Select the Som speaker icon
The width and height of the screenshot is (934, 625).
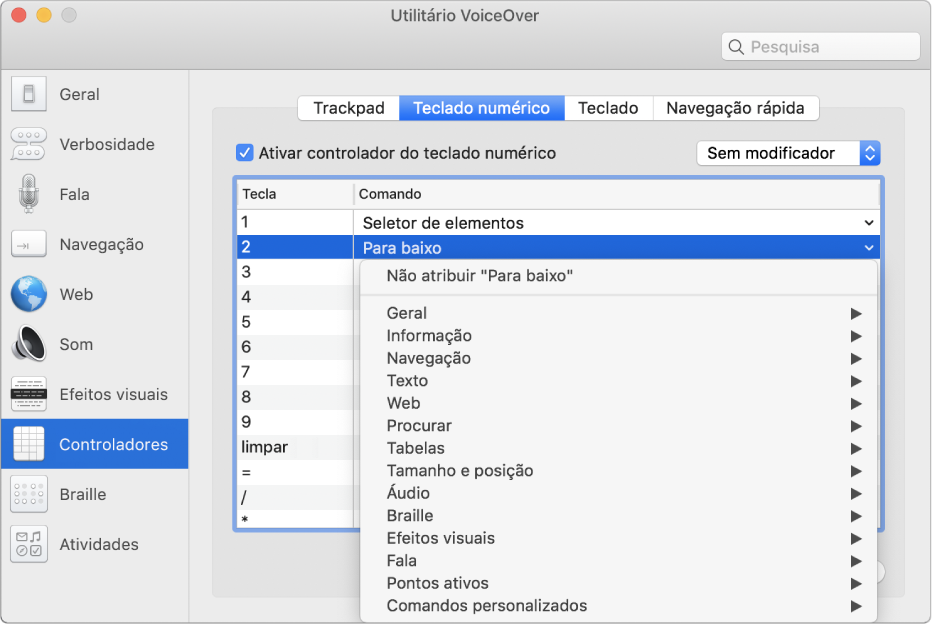coord(29,344)
